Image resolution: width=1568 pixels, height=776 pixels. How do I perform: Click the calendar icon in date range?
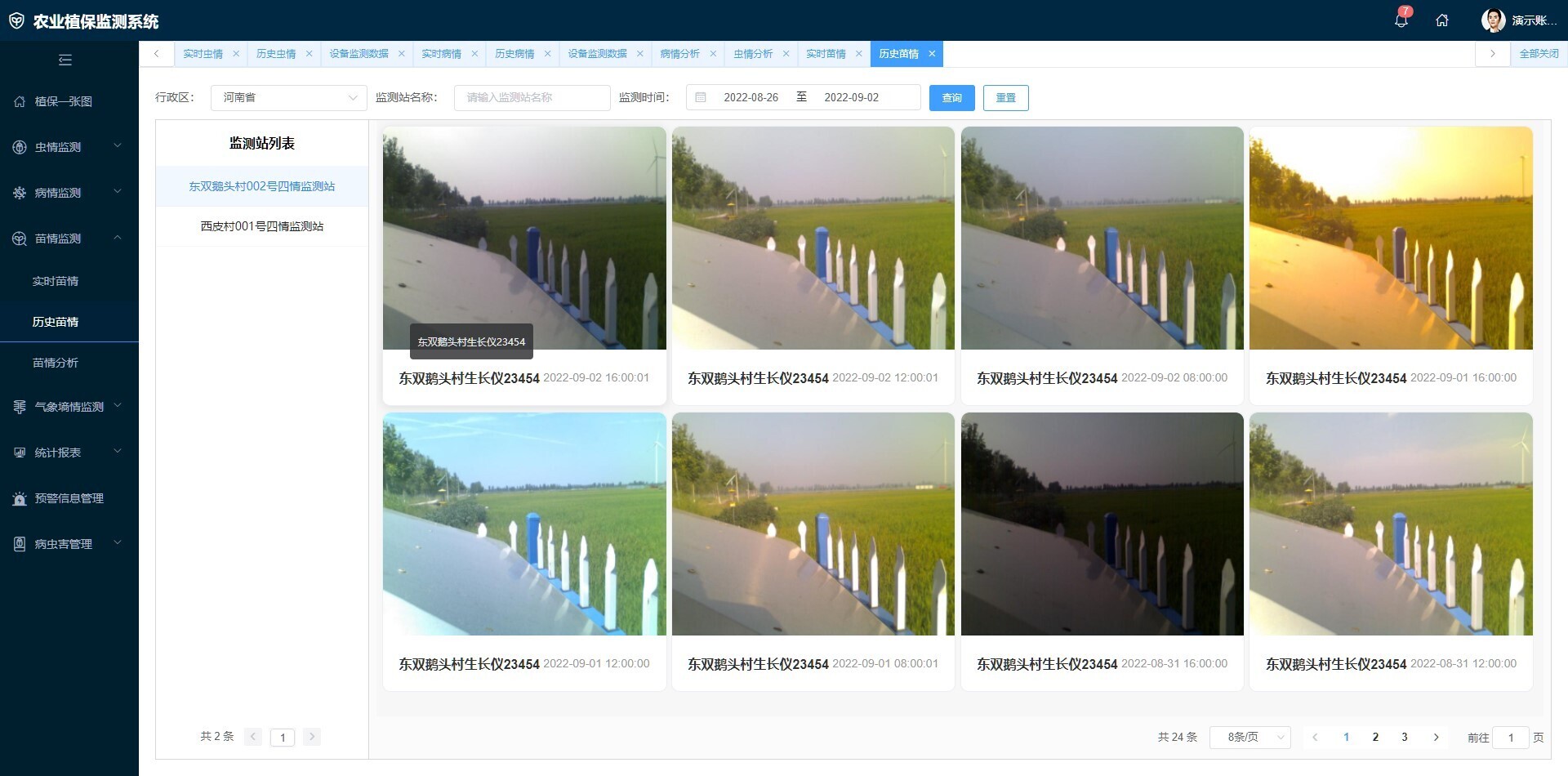701,97
